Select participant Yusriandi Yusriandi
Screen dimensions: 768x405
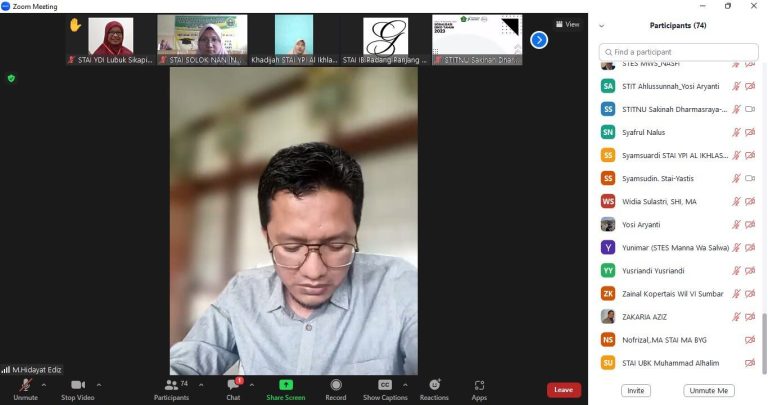click(678, 270)
